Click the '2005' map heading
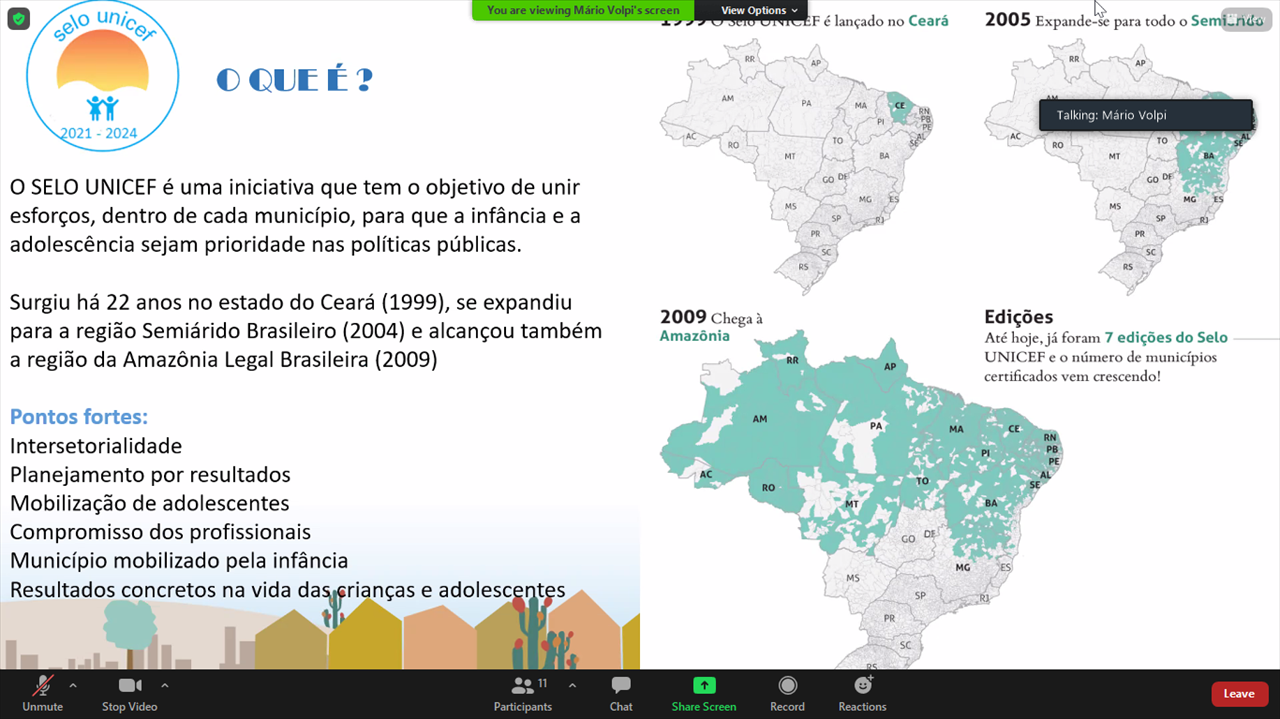 [1007, 20]
